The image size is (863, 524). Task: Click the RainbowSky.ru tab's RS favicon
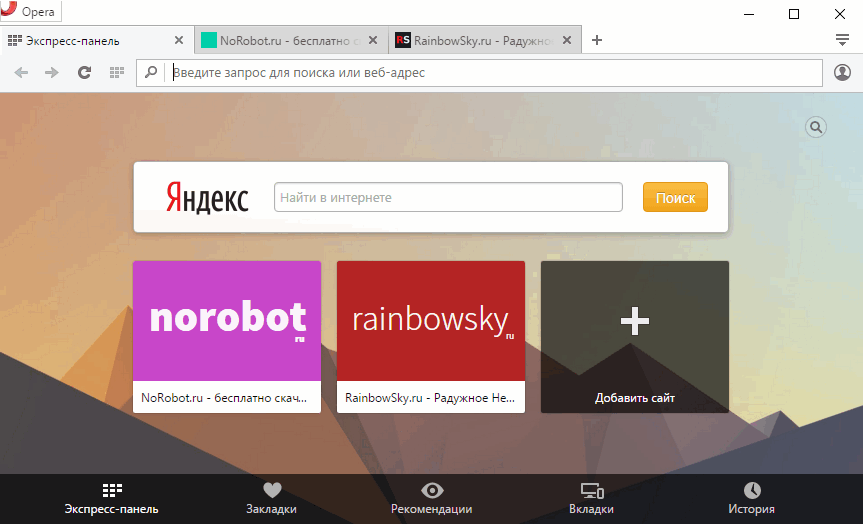pos(403,40)
